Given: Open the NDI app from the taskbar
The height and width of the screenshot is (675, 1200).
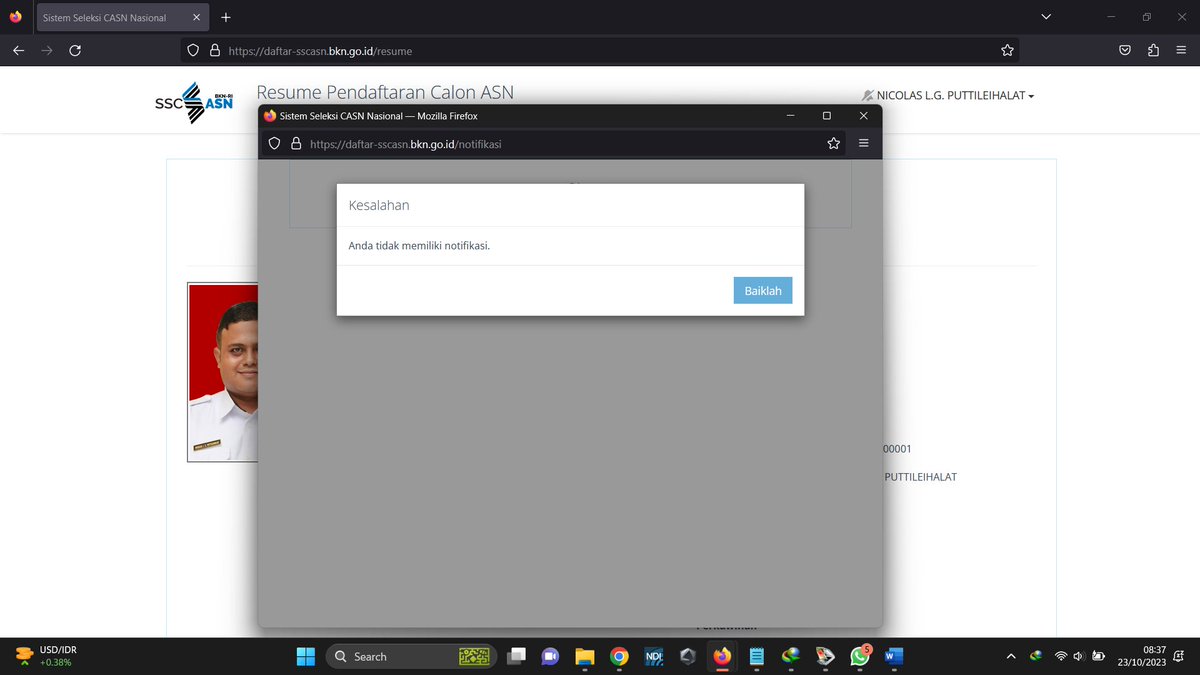Looking at the screenshot, I should tap(654, 656).
